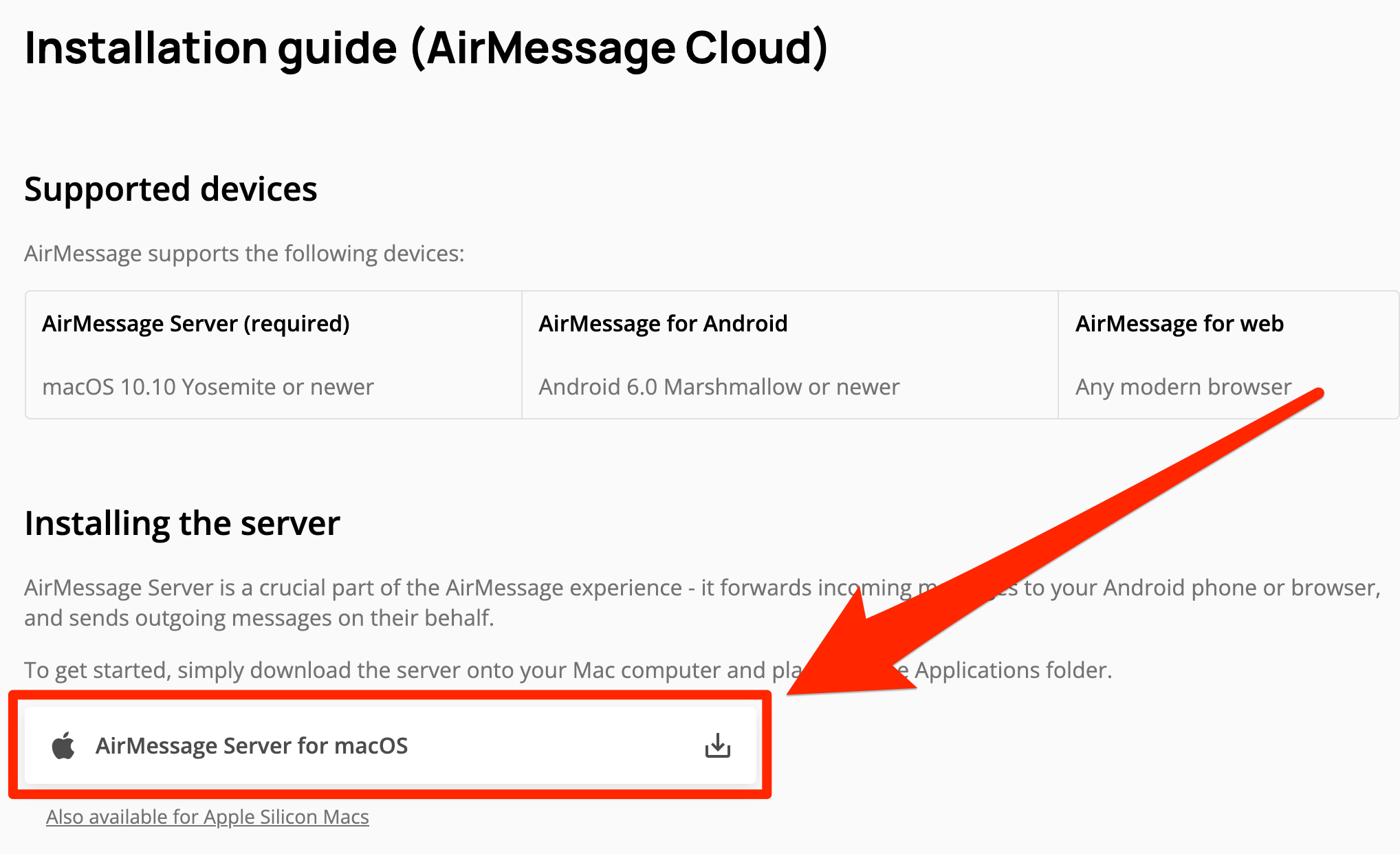Click the 'AirMessage supports the following devices' line
The image size is (1400, 854).
[244, 254]
